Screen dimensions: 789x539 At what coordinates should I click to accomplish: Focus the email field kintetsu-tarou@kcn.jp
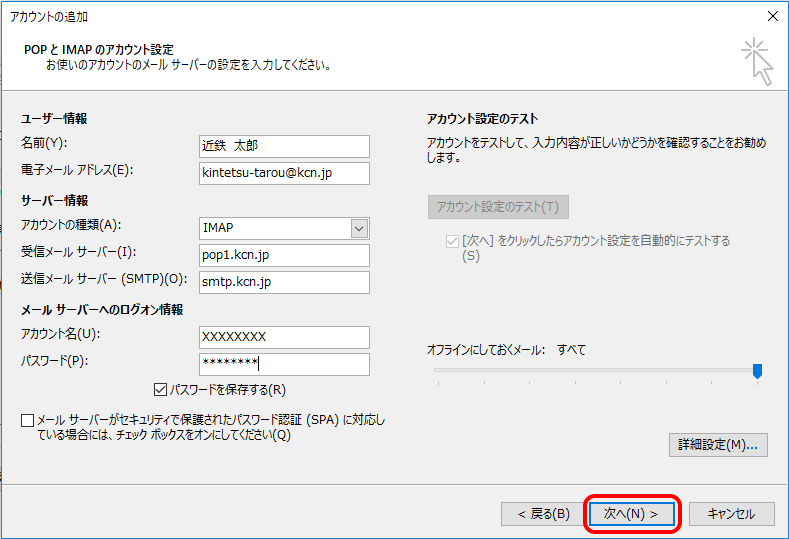pos(284,173)
